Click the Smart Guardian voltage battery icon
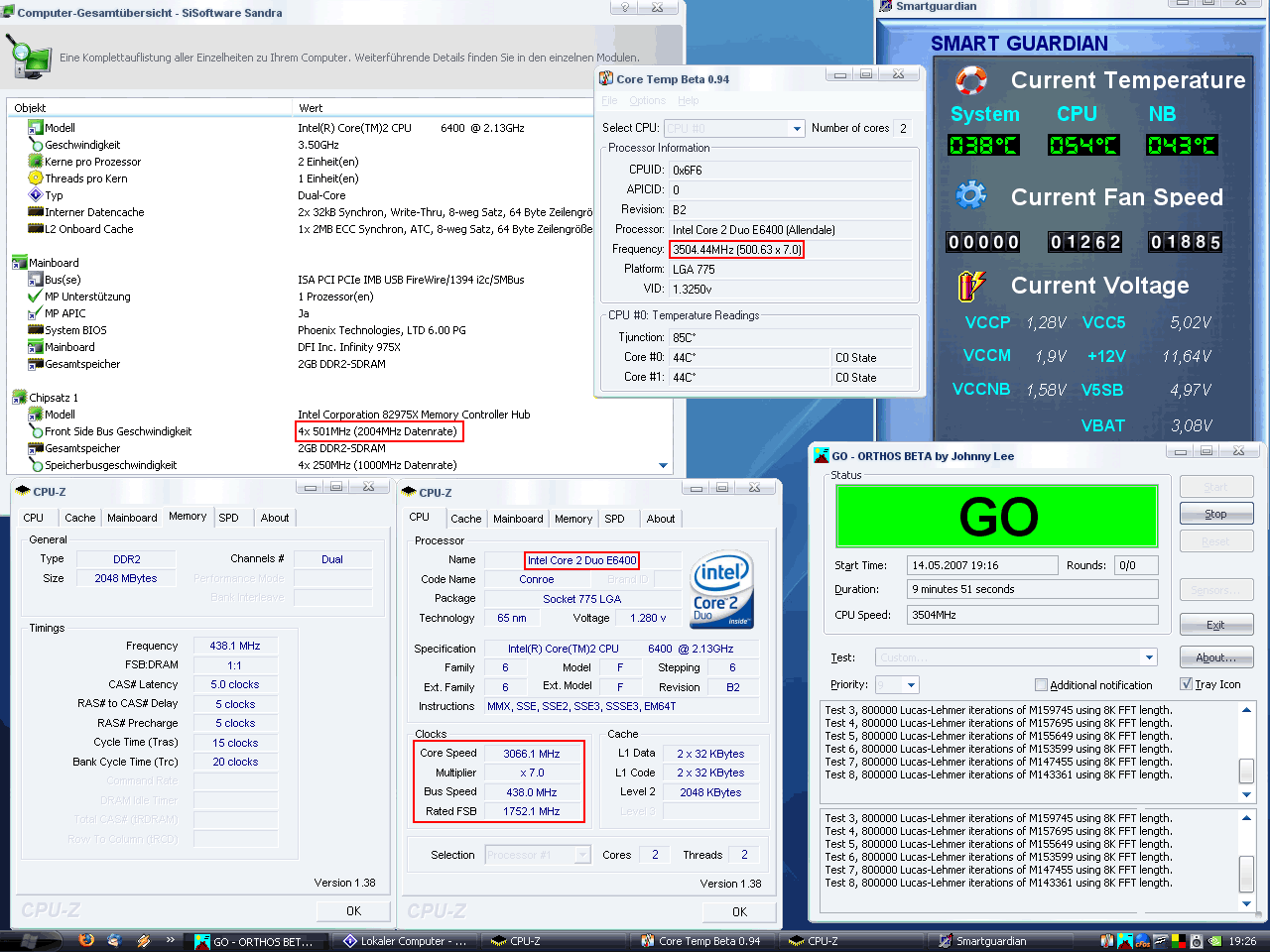1270x952 pixels. pos(971,286)
